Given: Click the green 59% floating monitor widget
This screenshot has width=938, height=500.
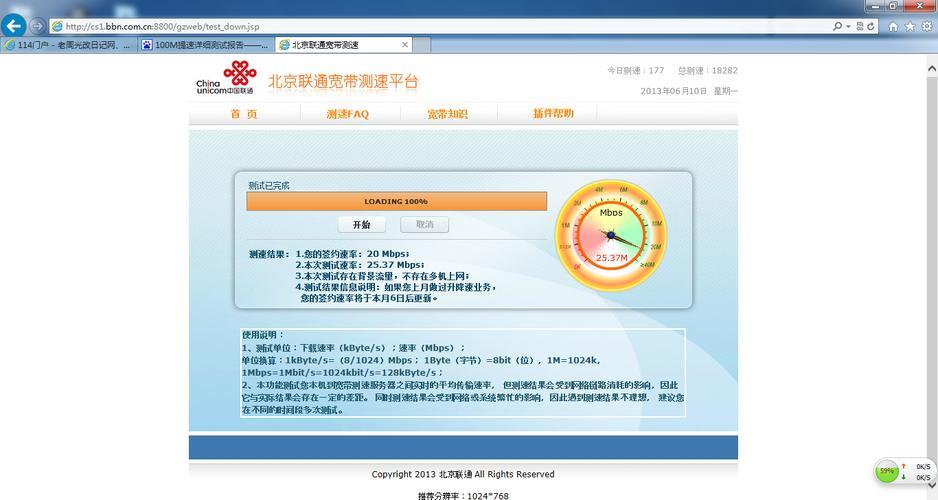Looking at the screenshot, I should [887, 471].
